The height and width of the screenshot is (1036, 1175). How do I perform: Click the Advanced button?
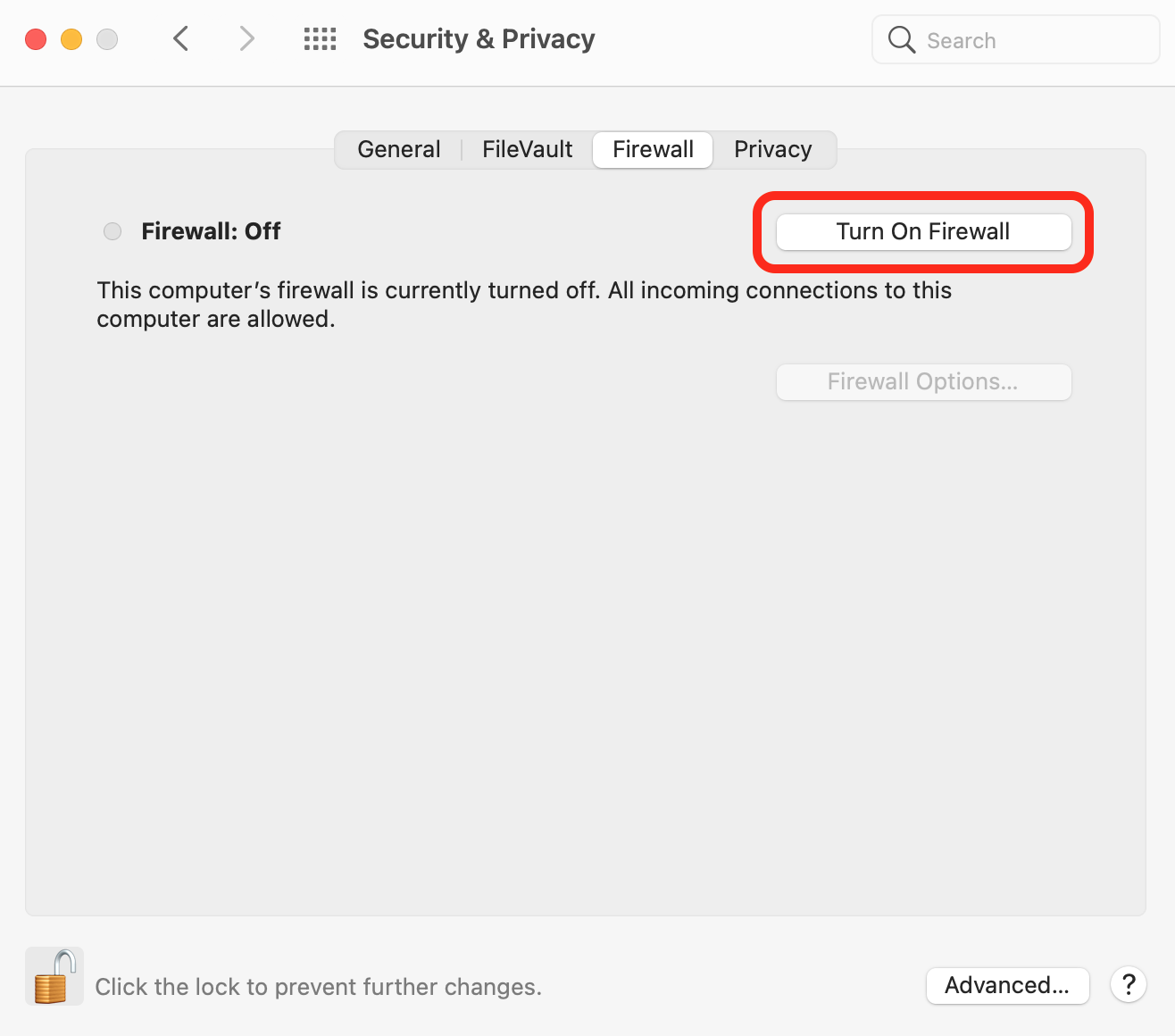(1007, 985)
